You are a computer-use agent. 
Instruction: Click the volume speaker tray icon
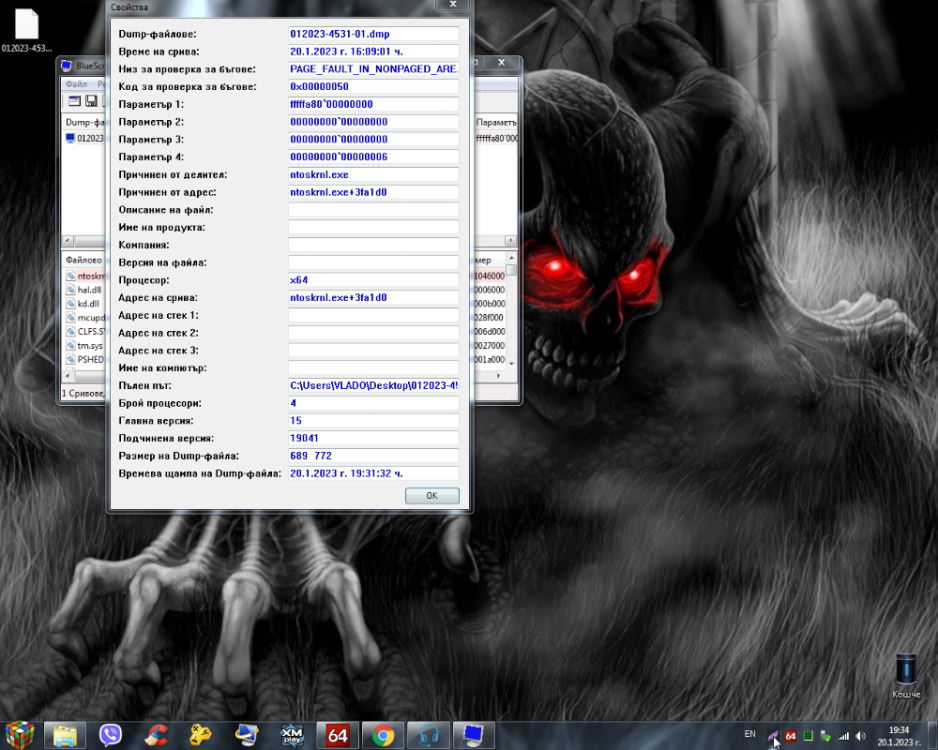860,736
